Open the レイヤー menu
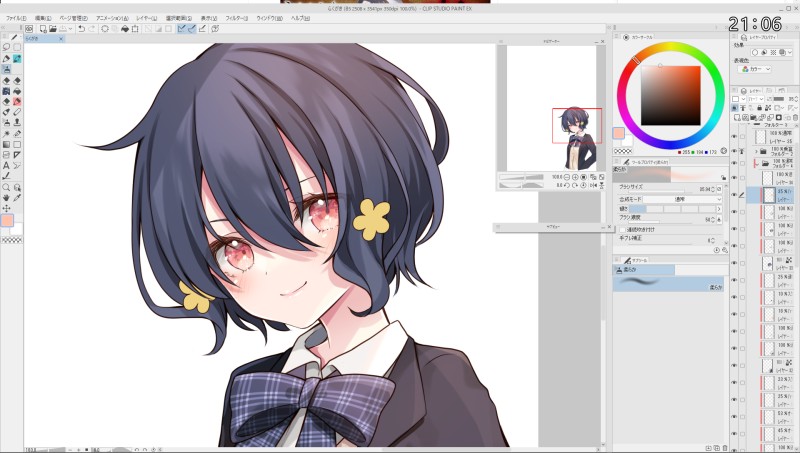This screenshot has height=453, width=800. [x=147, y=18]
